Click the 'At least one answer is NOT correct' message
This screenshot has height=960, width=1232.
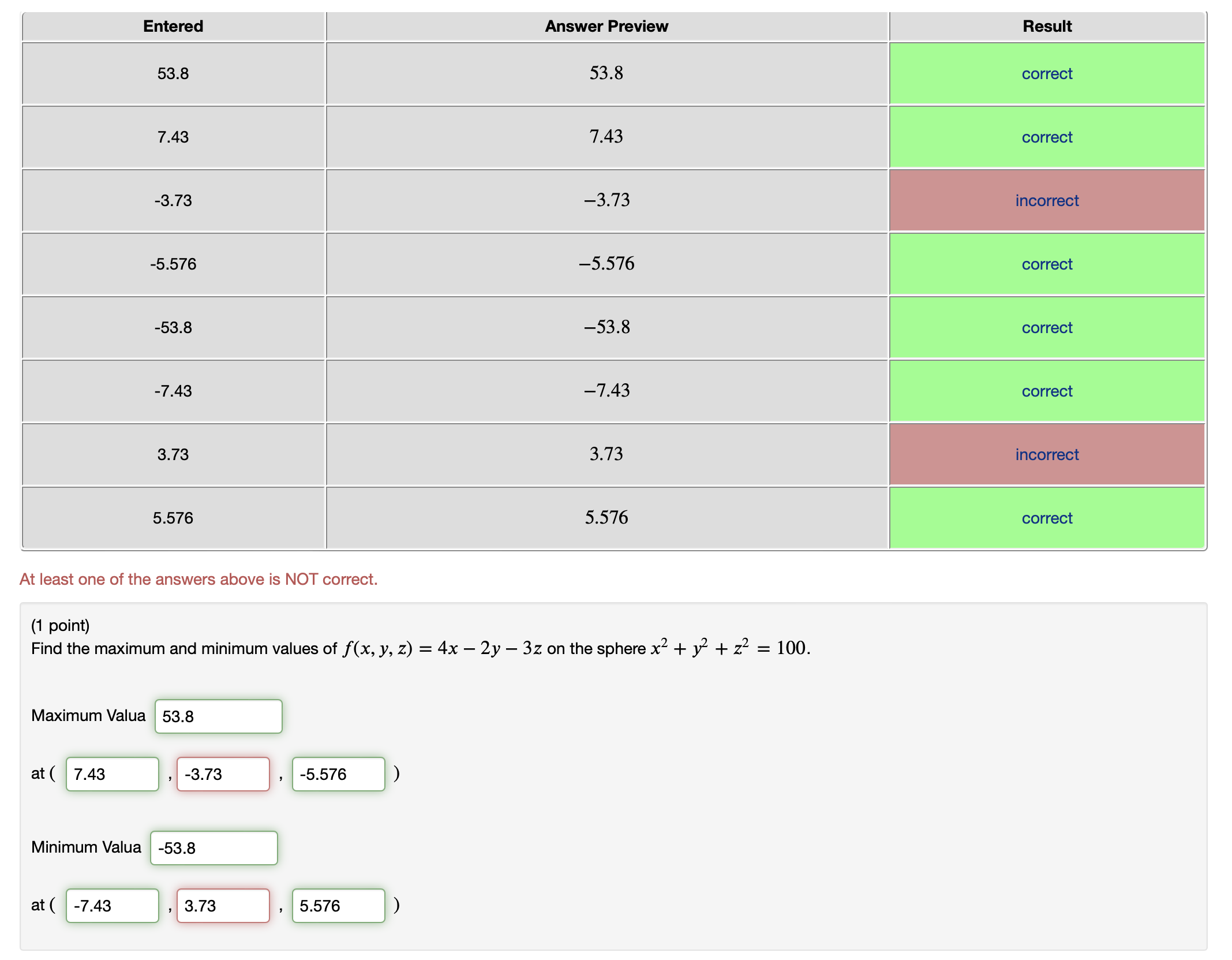(198, 579)
